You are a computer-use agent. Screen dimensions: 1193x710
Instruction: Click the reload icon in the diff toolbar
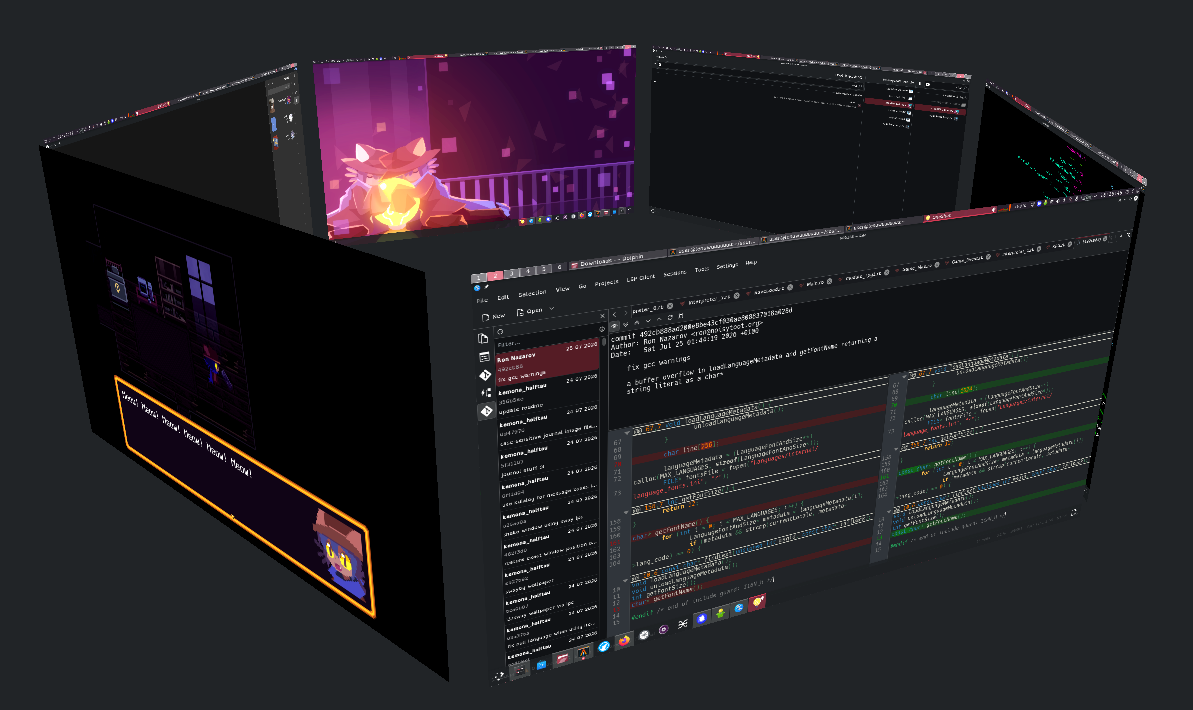tap(670, 317)
